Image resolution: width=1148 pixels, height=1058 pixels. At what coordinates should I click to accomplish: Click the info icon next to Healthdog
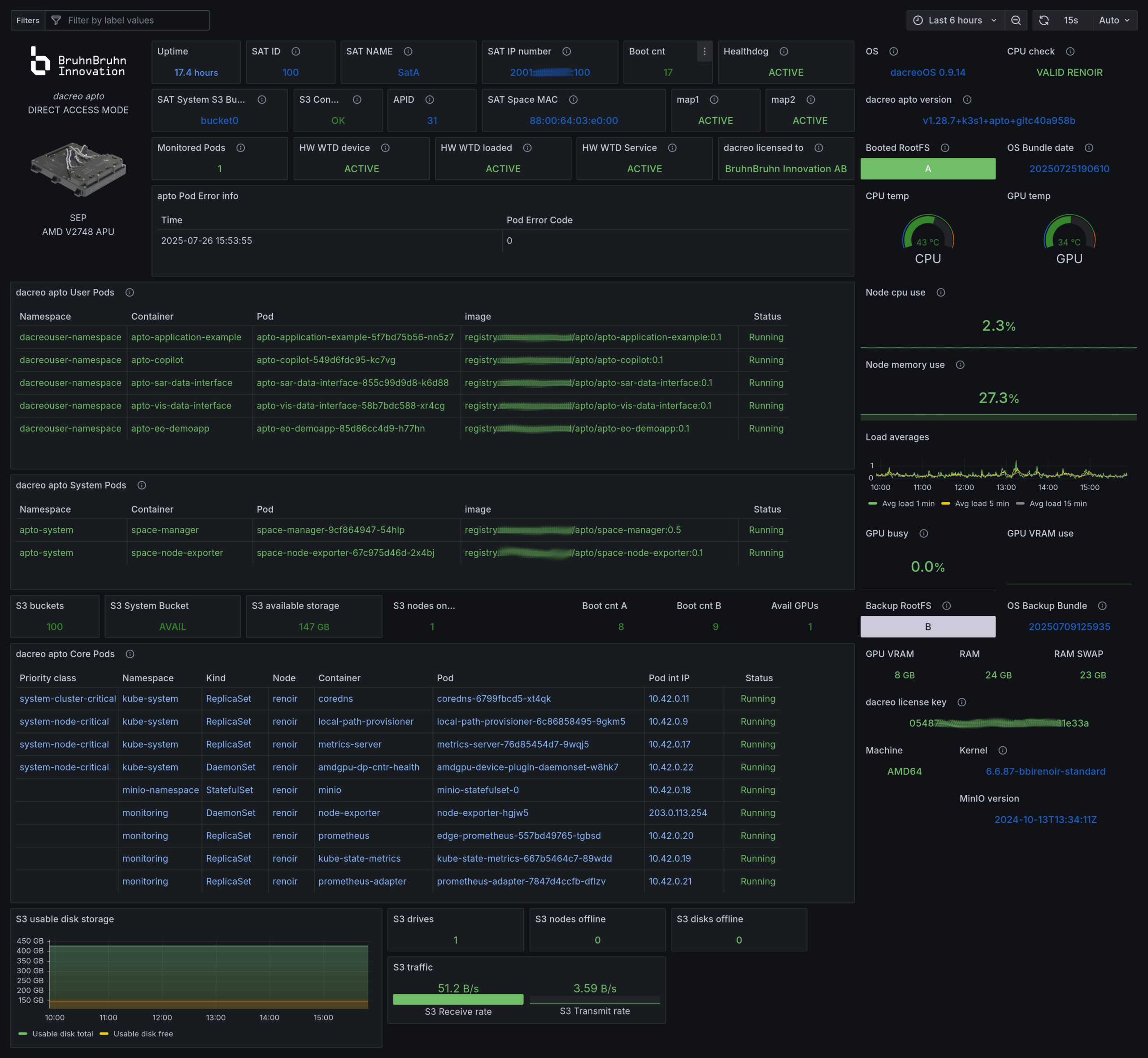pos(784,52)
